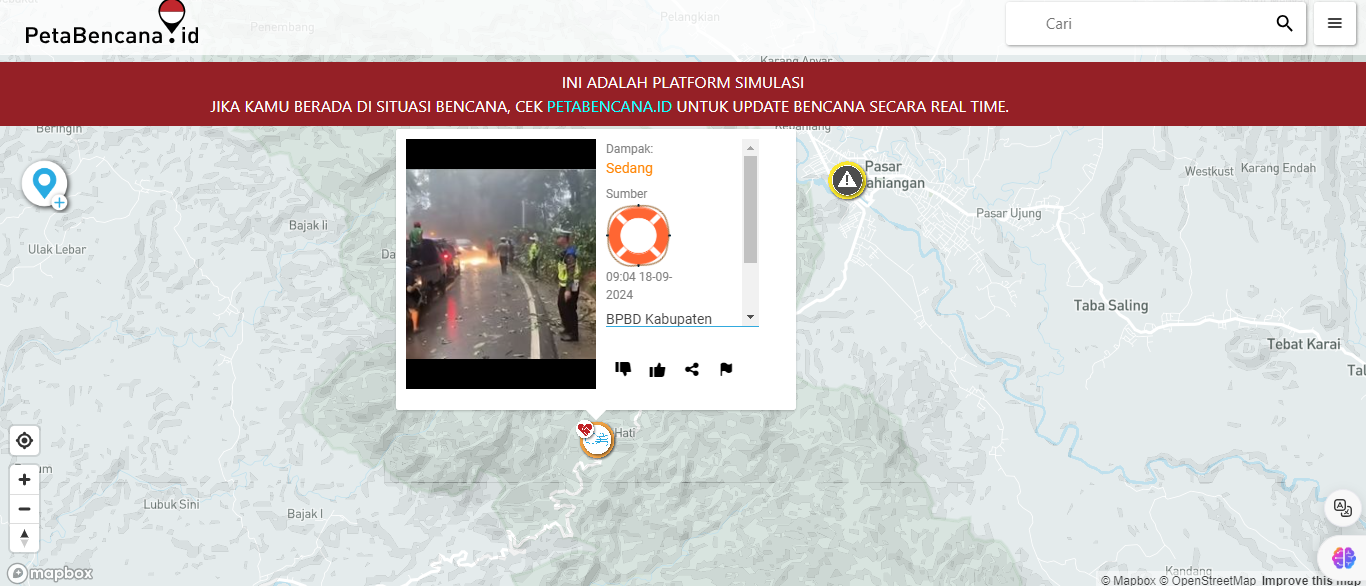Click the add report location pin button
The width and height of the screenshot is (1366, 586).
tap(45, 185)
